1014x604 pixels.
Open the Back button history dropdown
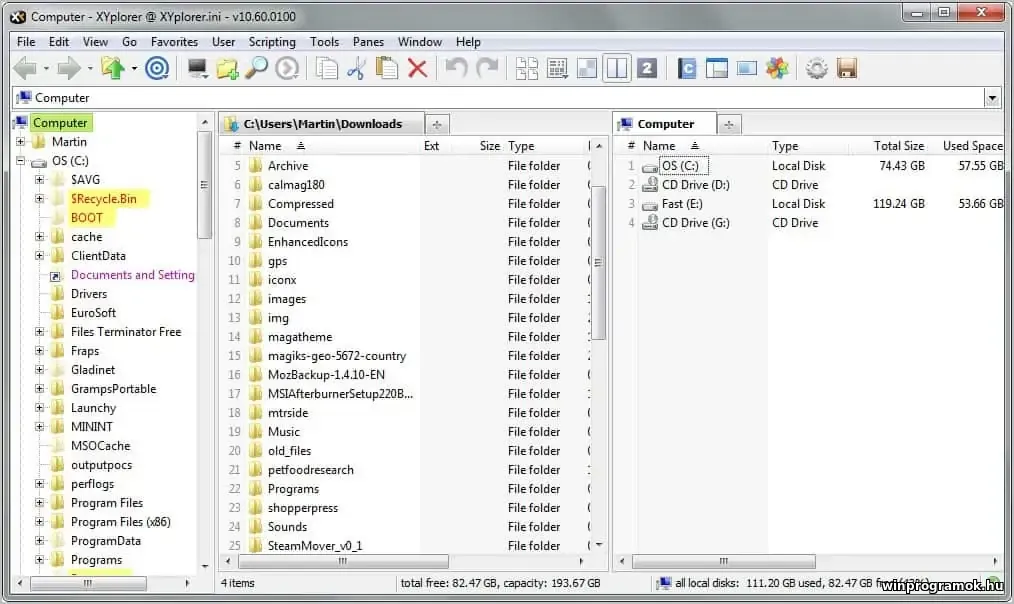point(46,68)
